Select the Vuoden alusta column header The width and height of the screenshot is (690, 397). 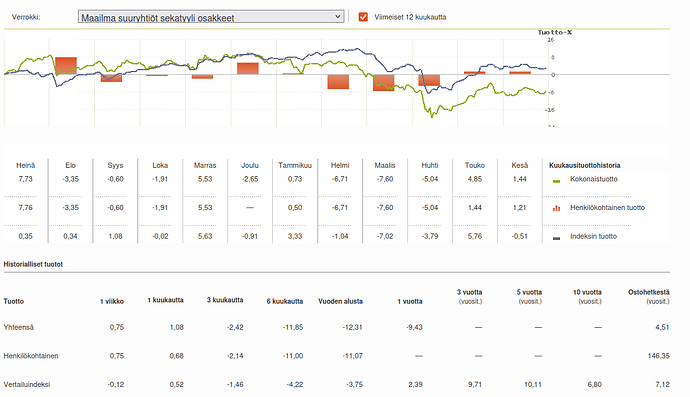click(x=341, y=301)
